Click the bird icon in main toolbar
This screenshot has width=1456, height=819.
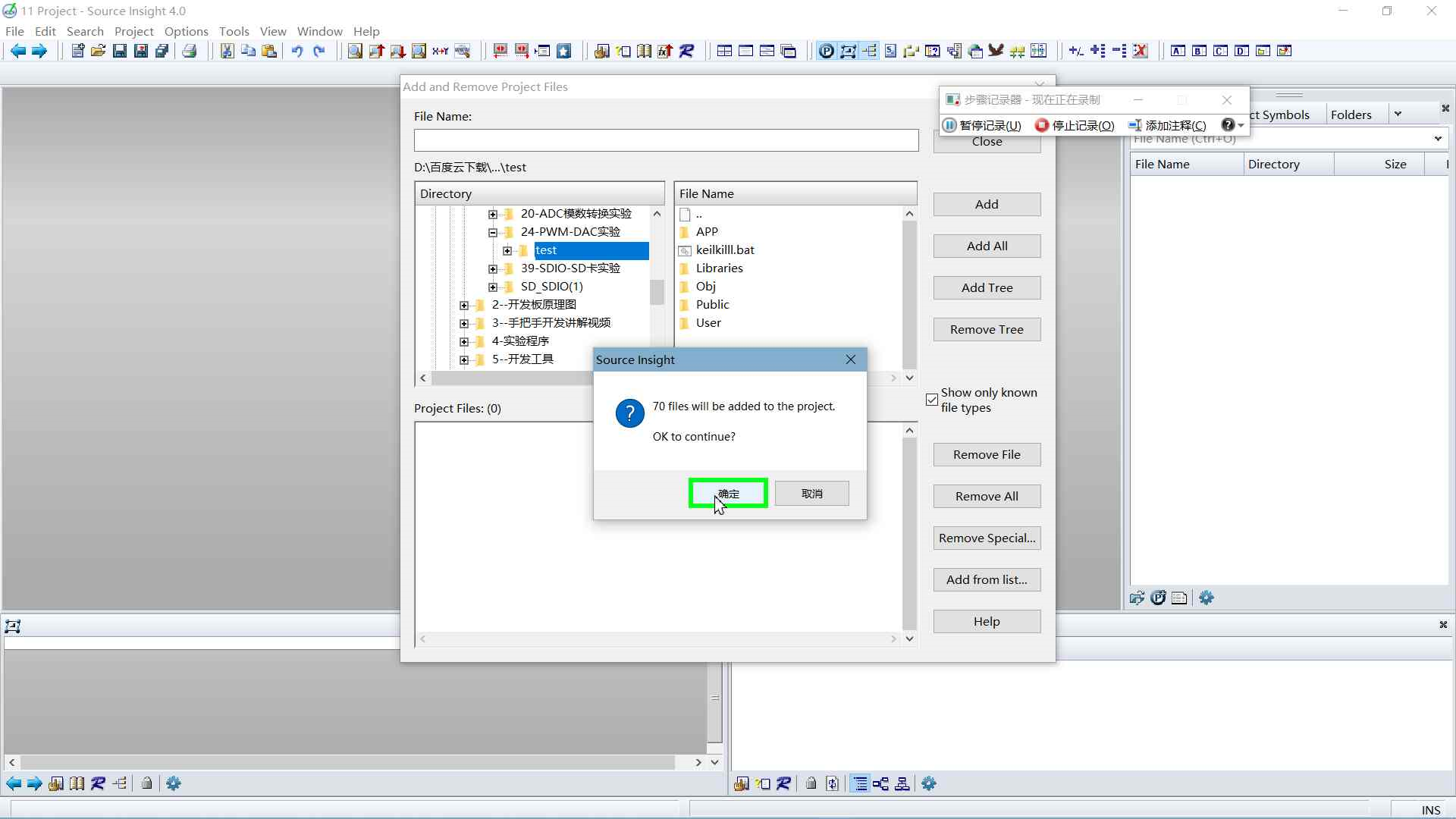coord(996,51)
